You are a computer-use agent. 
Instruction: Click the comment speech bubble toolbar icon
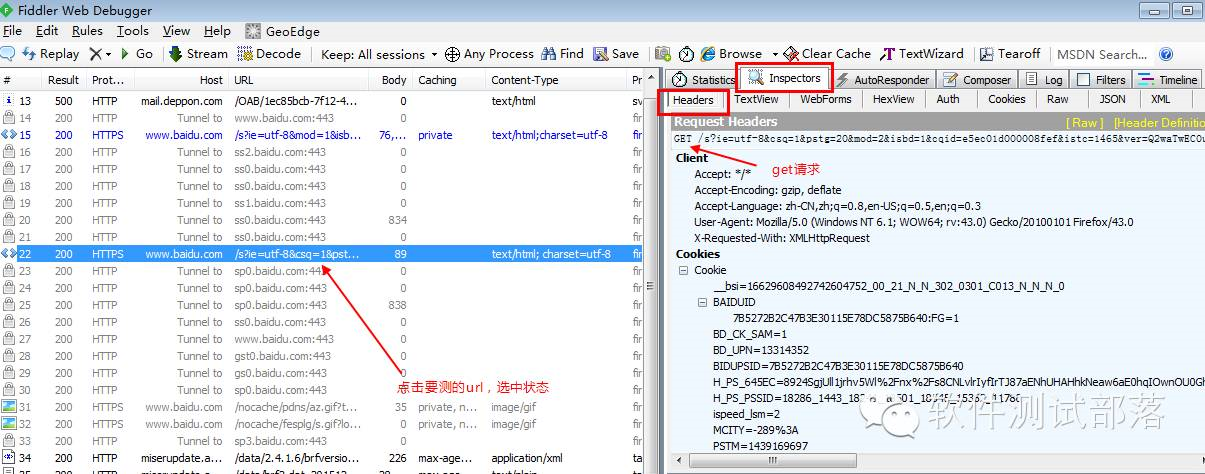[x=7, y=54]
